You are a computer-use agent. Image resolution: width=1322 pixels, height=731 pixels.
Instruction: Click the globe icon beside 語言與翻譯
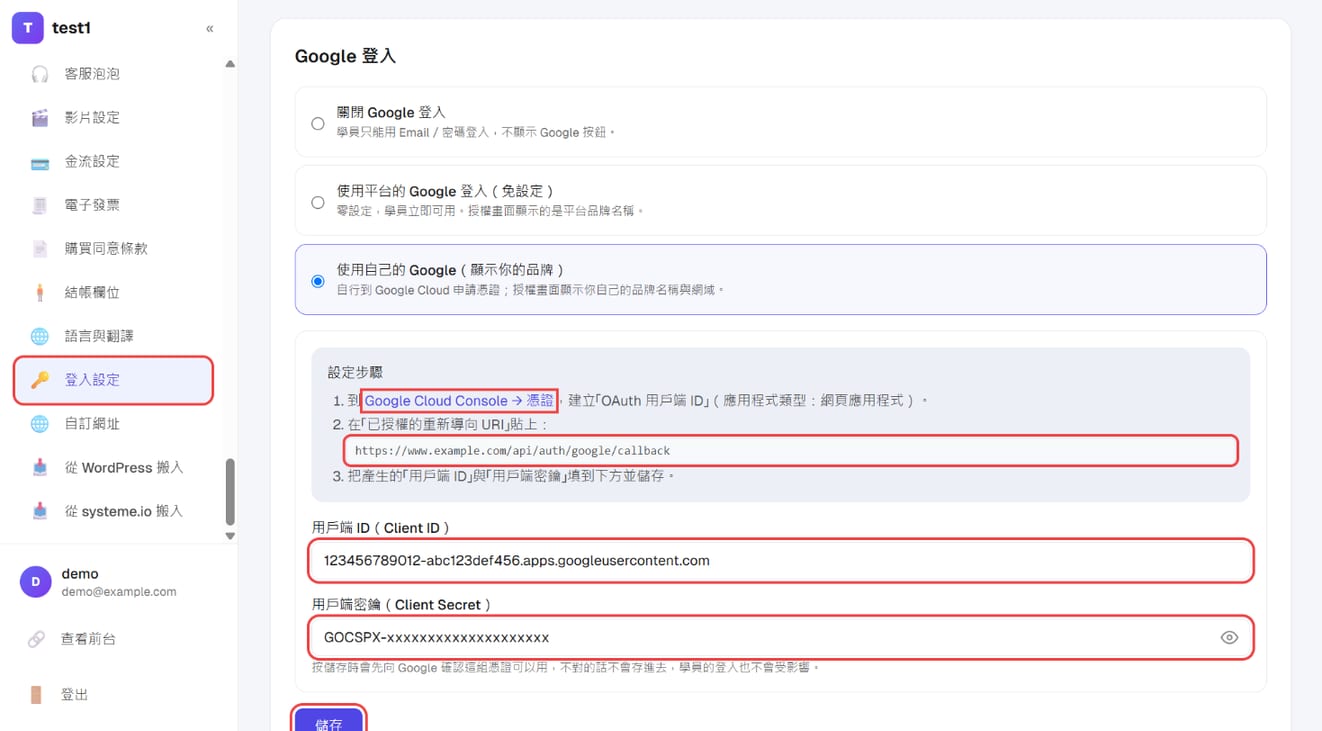(40, 336)
